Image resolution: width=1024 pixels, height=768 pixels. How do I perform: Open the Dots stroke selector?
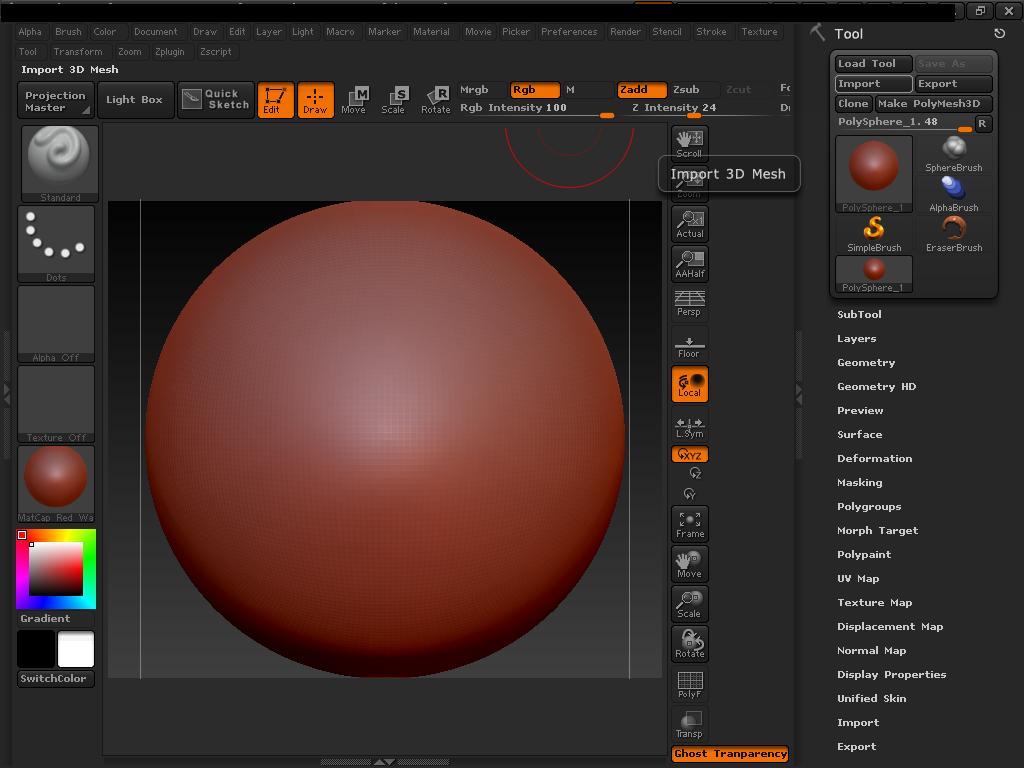56,244
